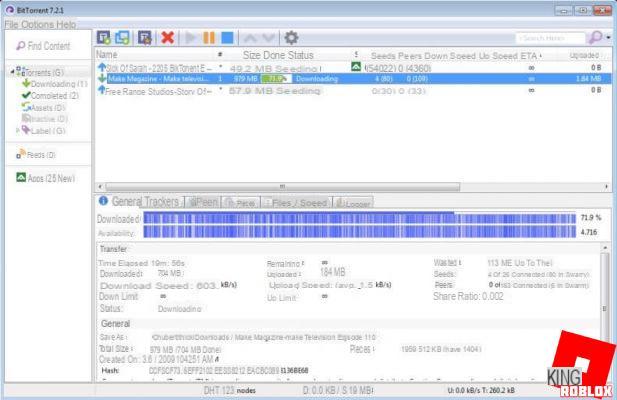Sort the list by the Uploaded column
The image size is (617, 400).
584,55
